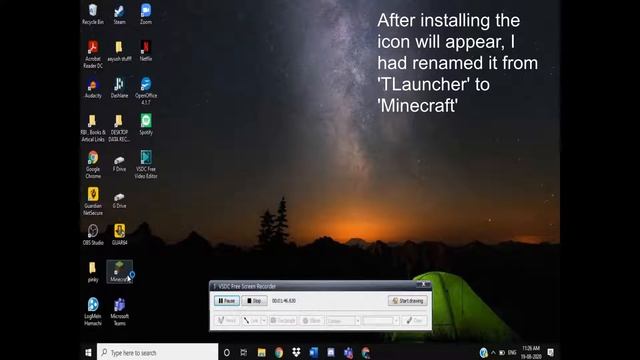The height and width of the screenshot is (360, 640).
Task: Select the Microsoft Teams desktop icon
Action: coord(119,311)
